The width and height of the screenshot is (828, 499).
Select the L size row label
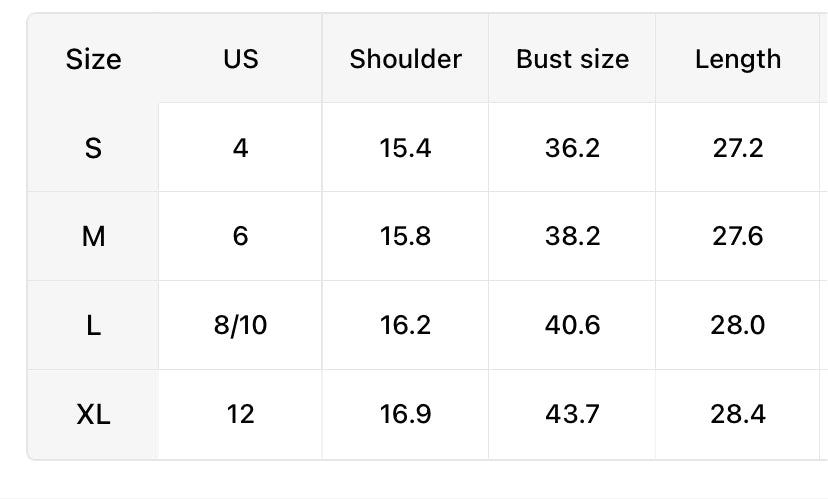coord(93,325)
